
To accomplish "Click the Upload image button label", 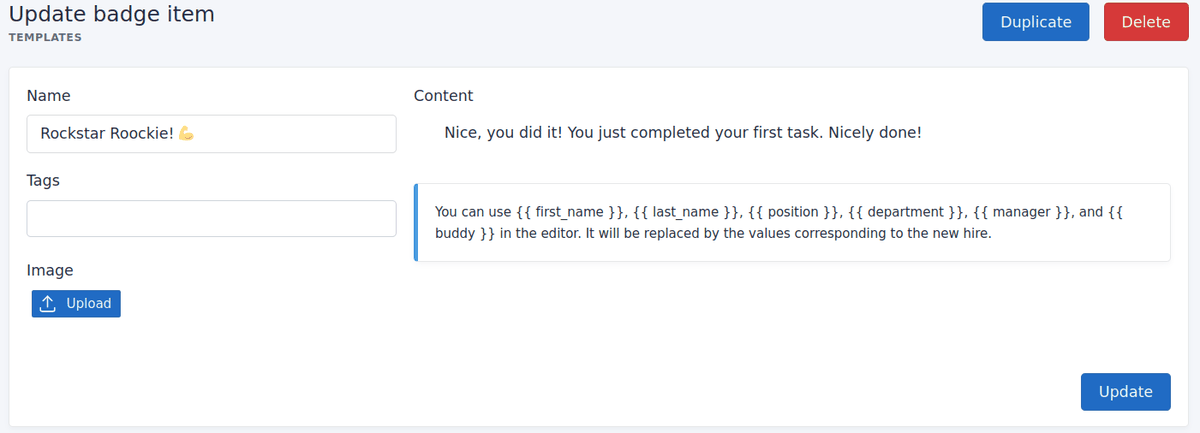I will point(88,303).
